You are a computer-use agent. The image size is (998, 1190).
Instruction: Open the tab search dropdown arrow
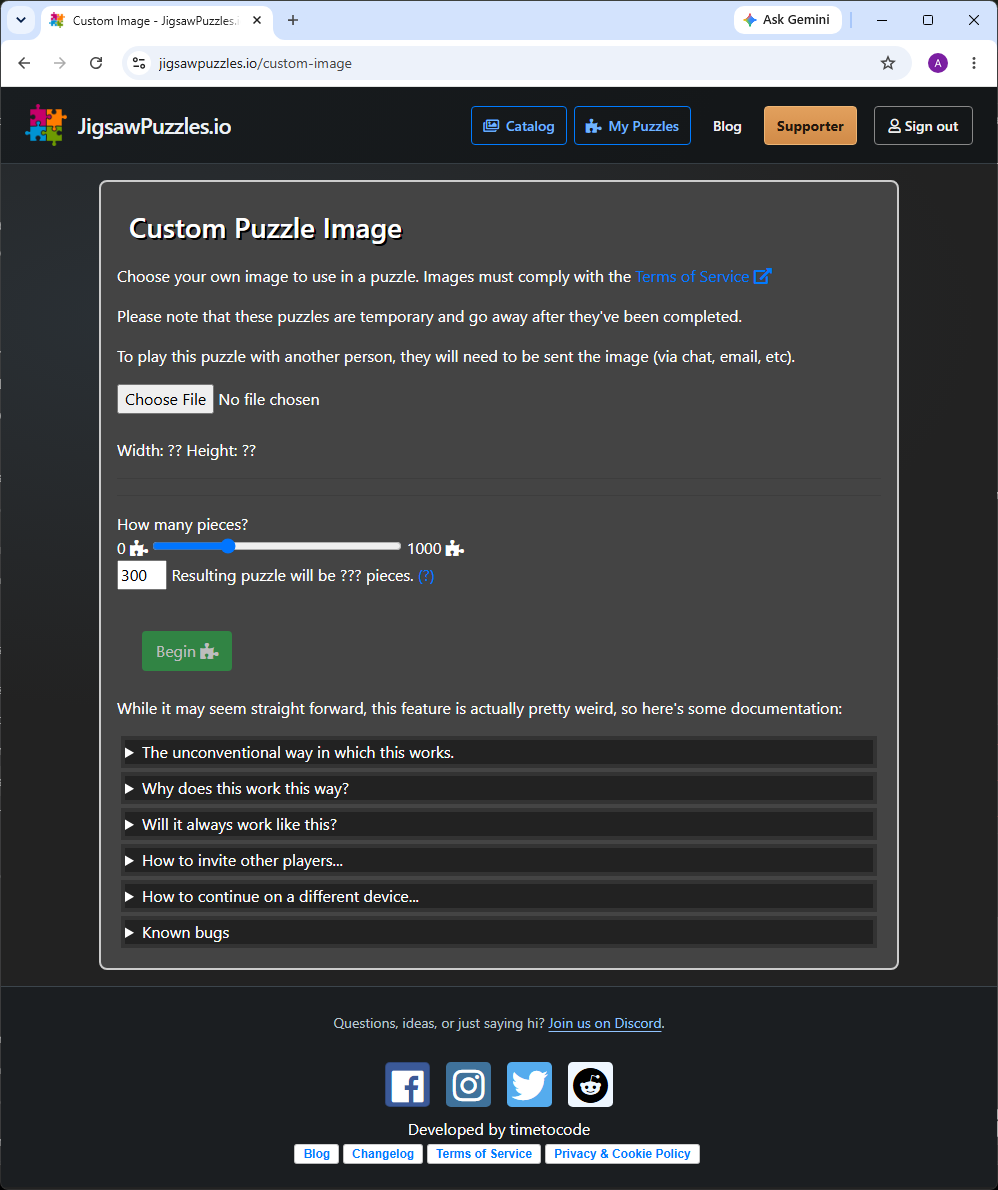click(21, 20)
